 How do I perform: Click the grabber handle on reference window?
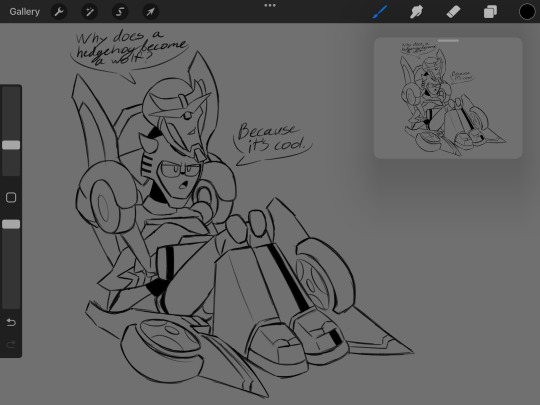pos(448,41)
